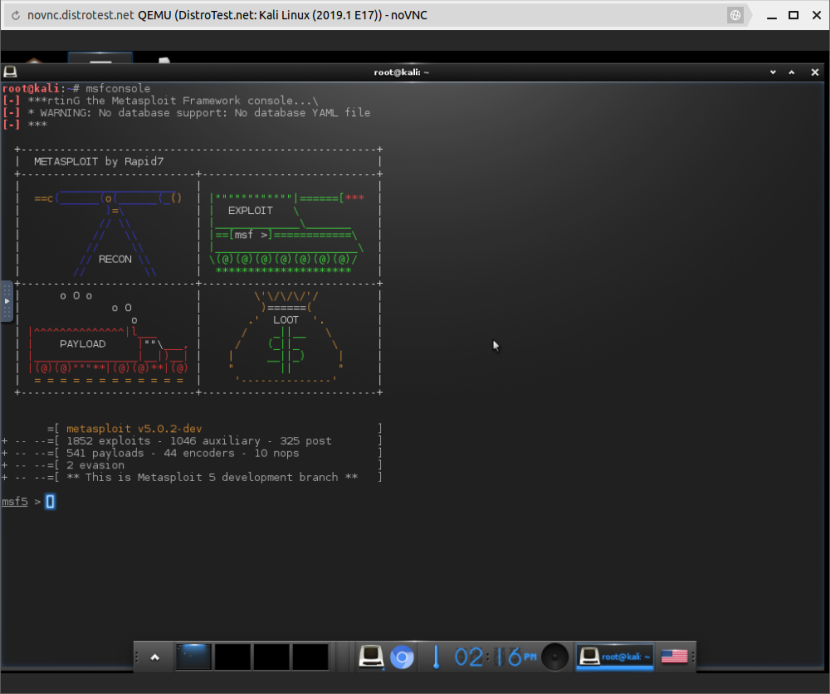This screenshot has height=694, width=830.
Task: Close the root@kali terminal window
Action: click(814, 72)
